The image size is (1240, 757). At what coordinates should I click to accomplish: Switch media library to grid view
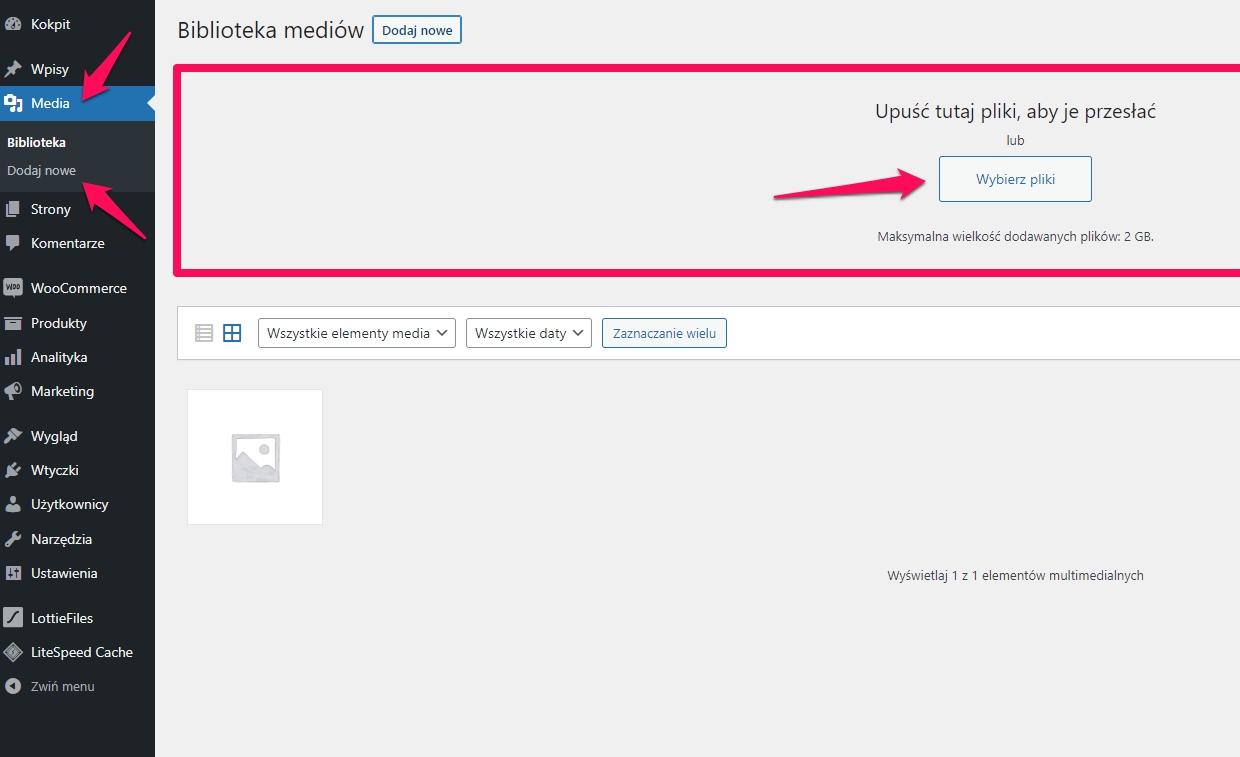pos(232,333)
